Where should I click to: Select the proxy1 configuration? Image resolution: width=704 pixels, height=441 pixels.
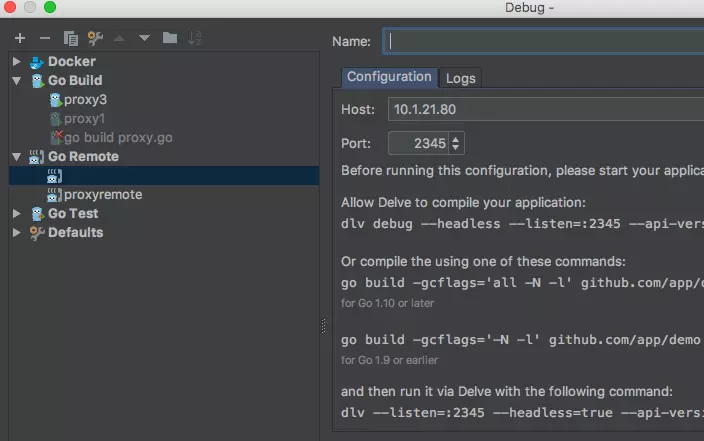click(x=84, y=119)
